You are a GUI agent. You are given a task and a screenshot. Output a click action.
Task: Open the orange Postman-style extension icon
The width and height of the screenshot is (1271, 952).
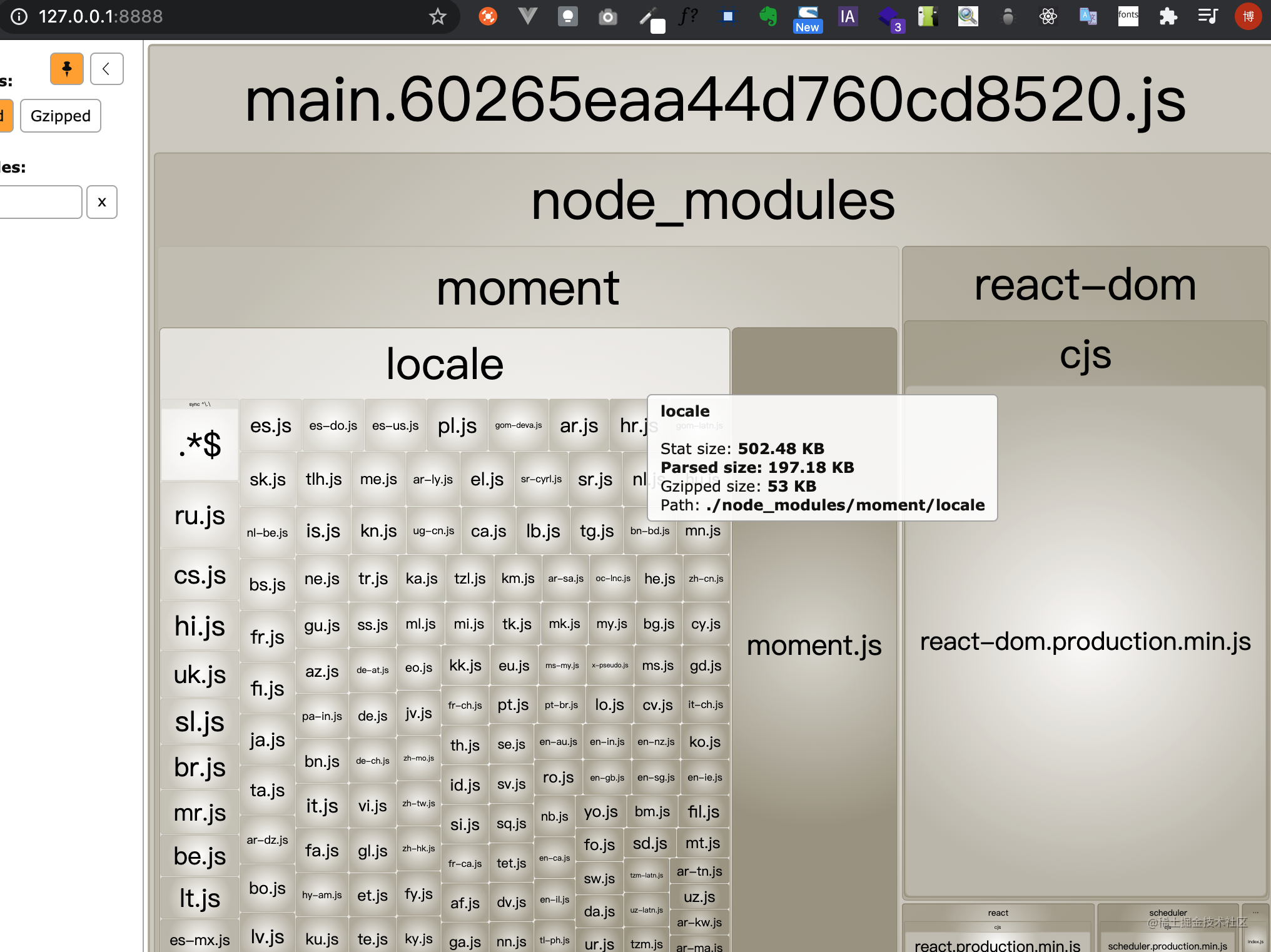point(489,16)
